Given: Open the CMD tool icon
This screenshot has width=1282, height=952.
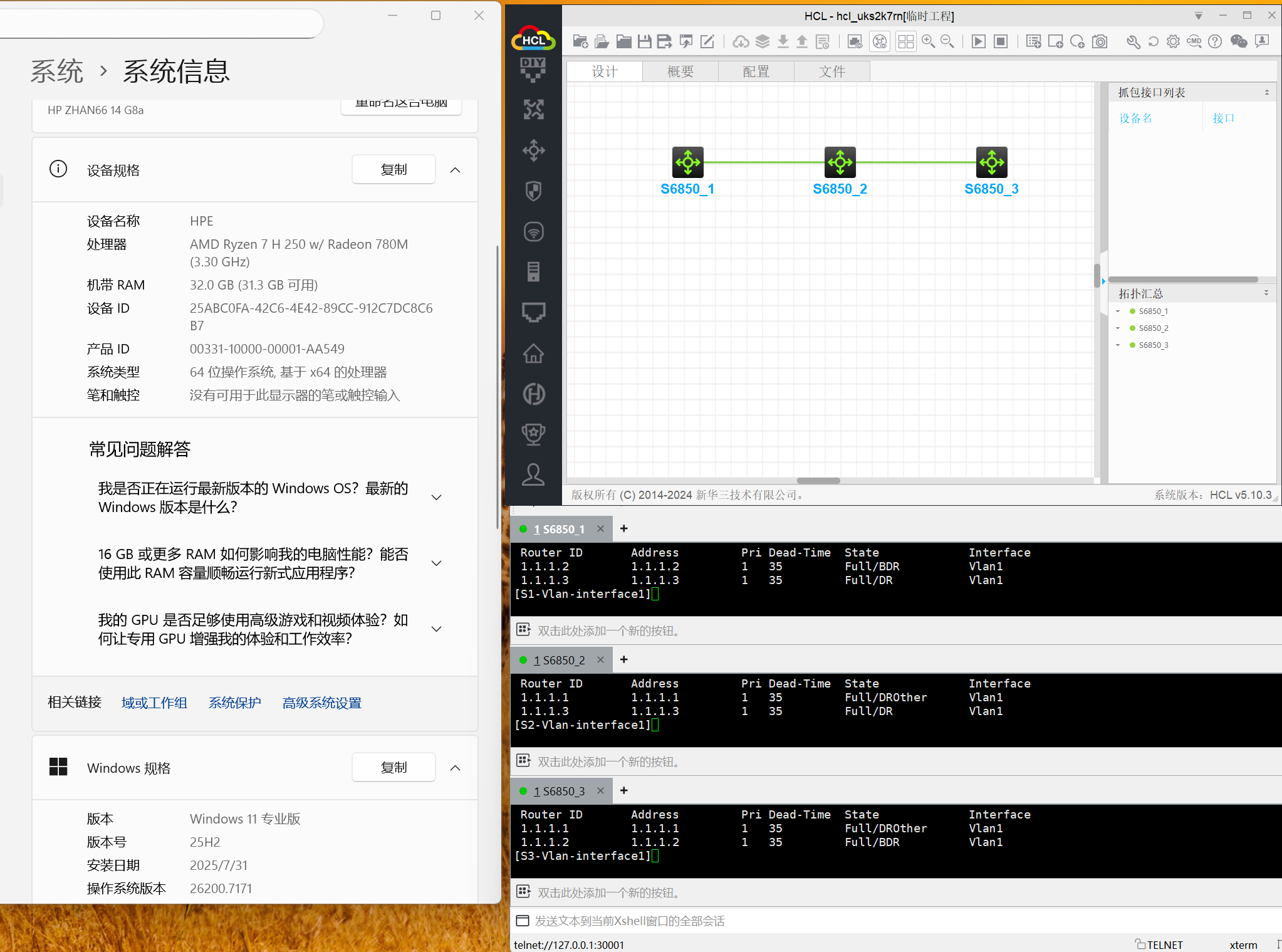Looking at the screenshot, I should 1194,42.
